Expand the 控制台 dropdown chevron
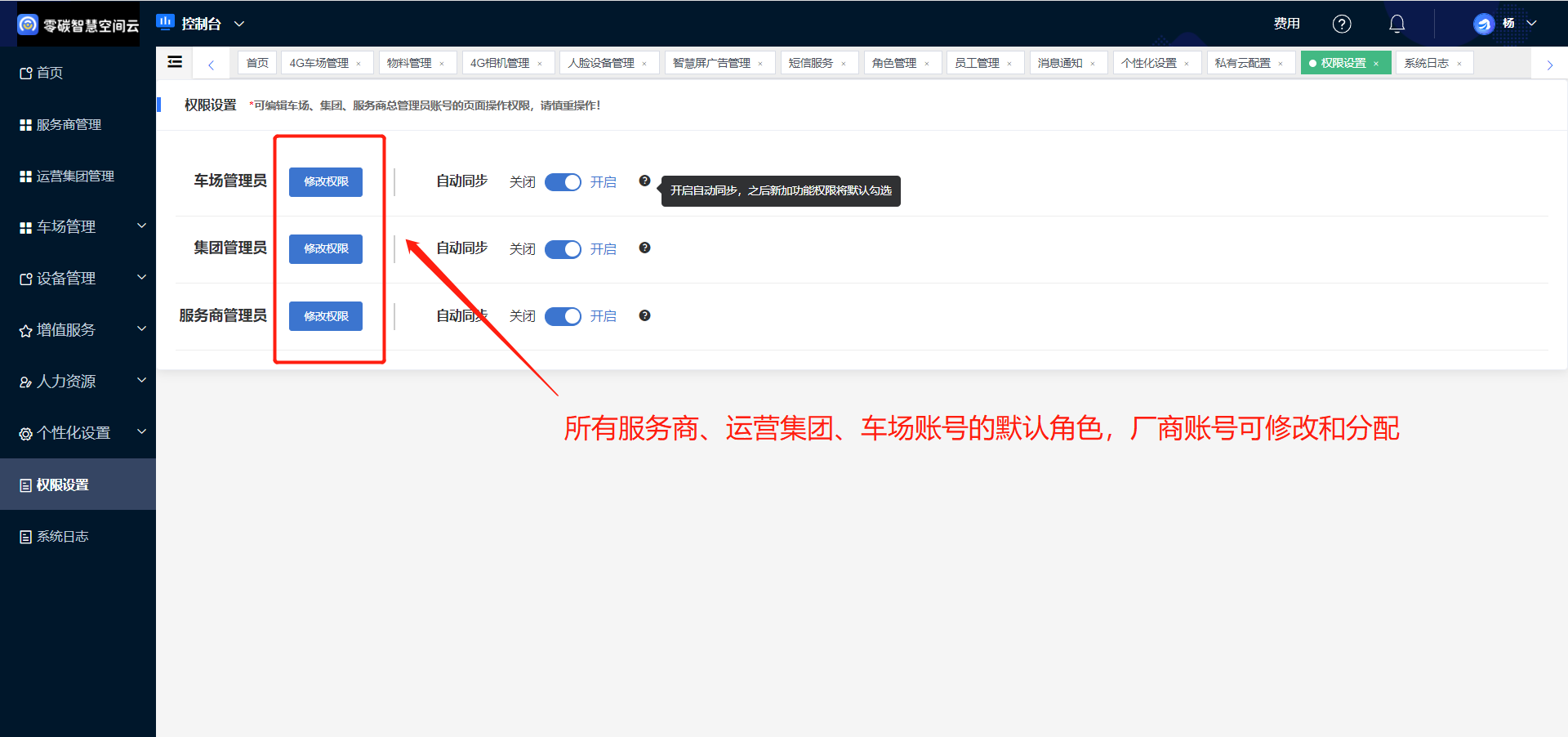Image resolution: width=1568 pixels, height=737 pixels. point(239,24)
